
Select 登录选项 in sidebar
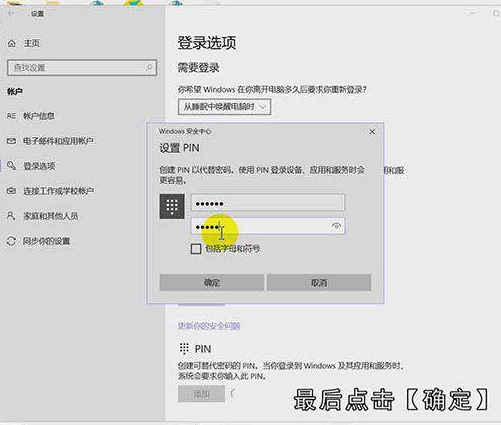(x=39, y=166)
